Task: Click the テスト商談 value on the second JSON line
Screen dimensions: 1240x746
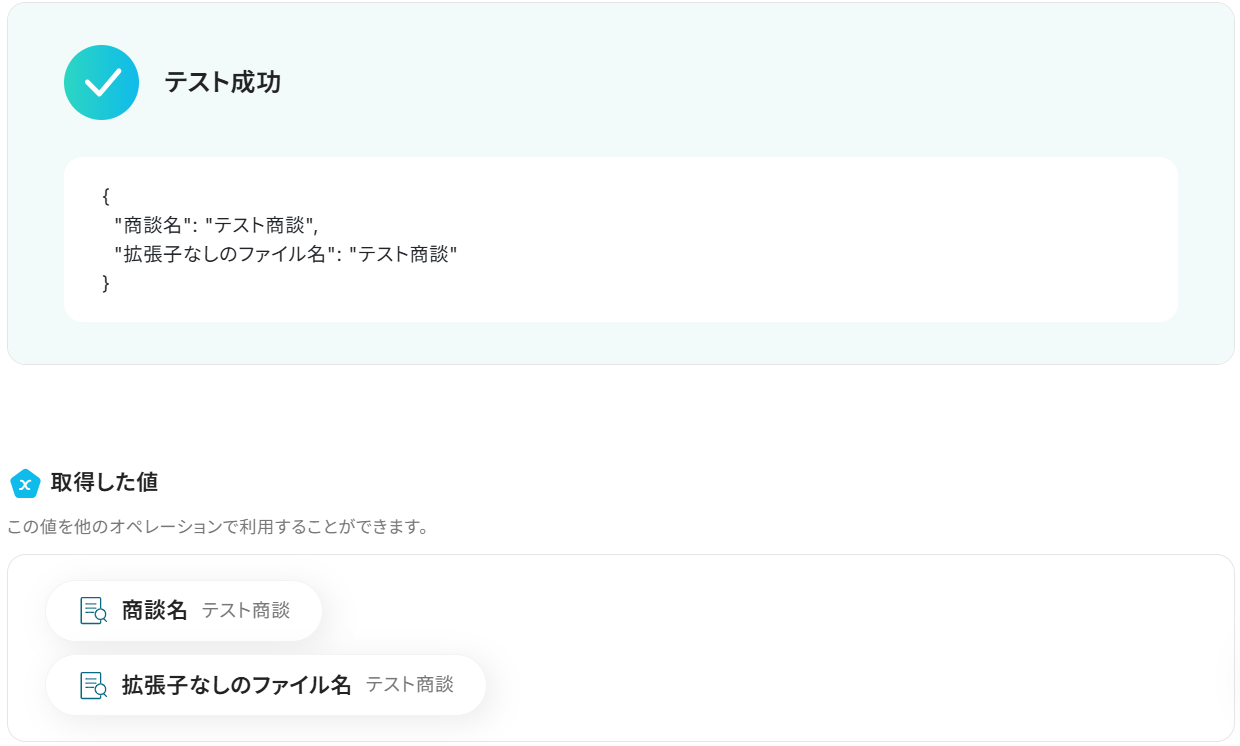Action: point(404,254)
